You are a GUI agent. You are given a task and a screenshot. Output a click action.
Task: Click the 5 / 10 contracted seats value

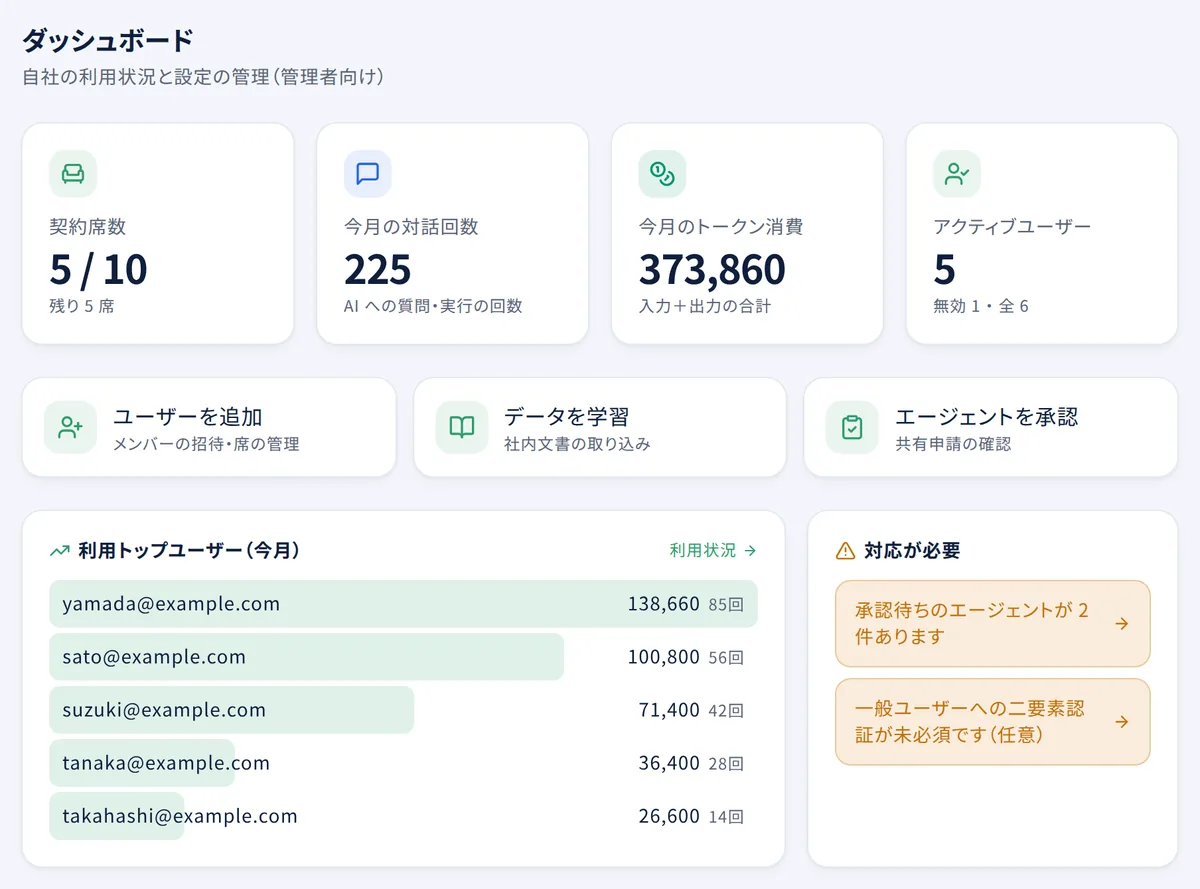[x=98, y=269]
